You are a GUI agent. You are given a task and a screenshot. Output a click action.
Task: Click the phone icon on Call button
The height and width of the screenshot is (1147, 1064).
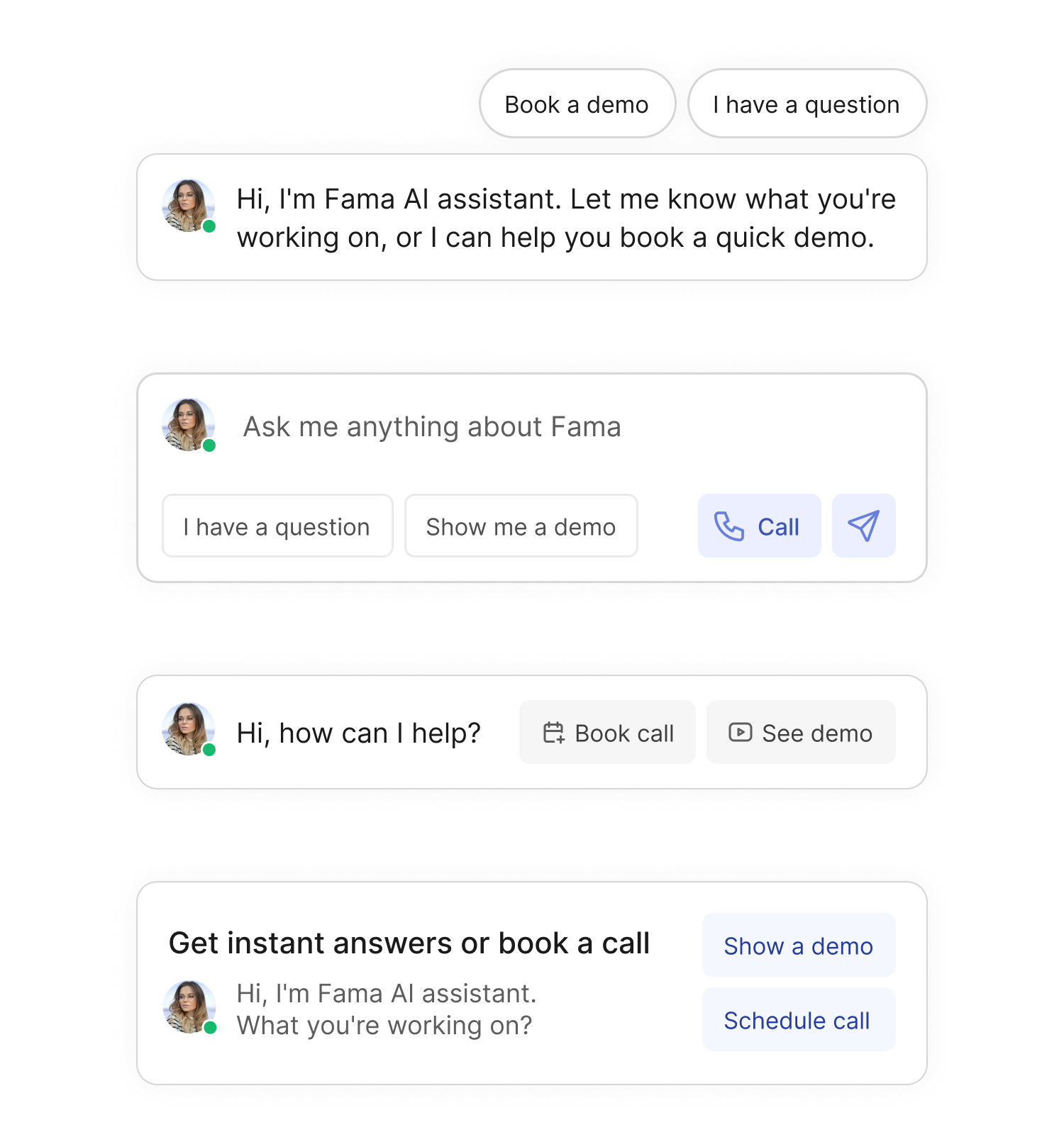click(x=728, y=526)
